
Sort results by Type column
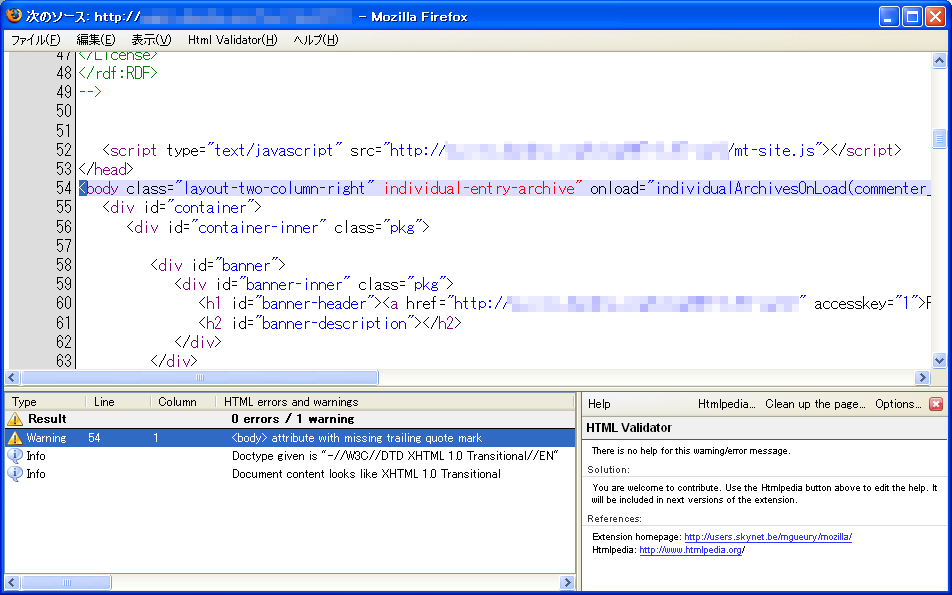(x=46, y=402)
